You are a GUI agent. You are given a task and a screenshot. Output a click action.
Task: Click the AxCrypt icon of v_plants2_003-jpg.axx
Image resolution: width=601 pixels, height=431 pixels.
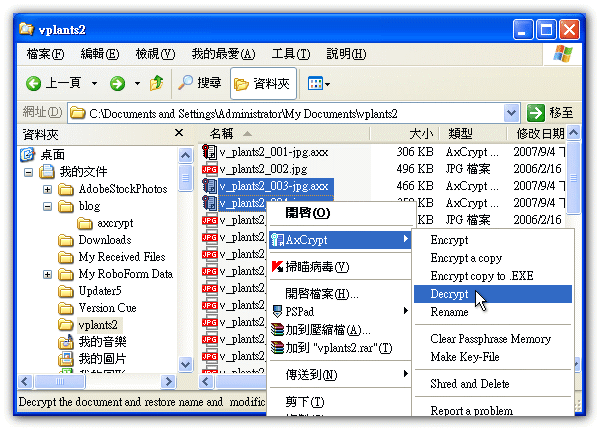pos(210,186)
